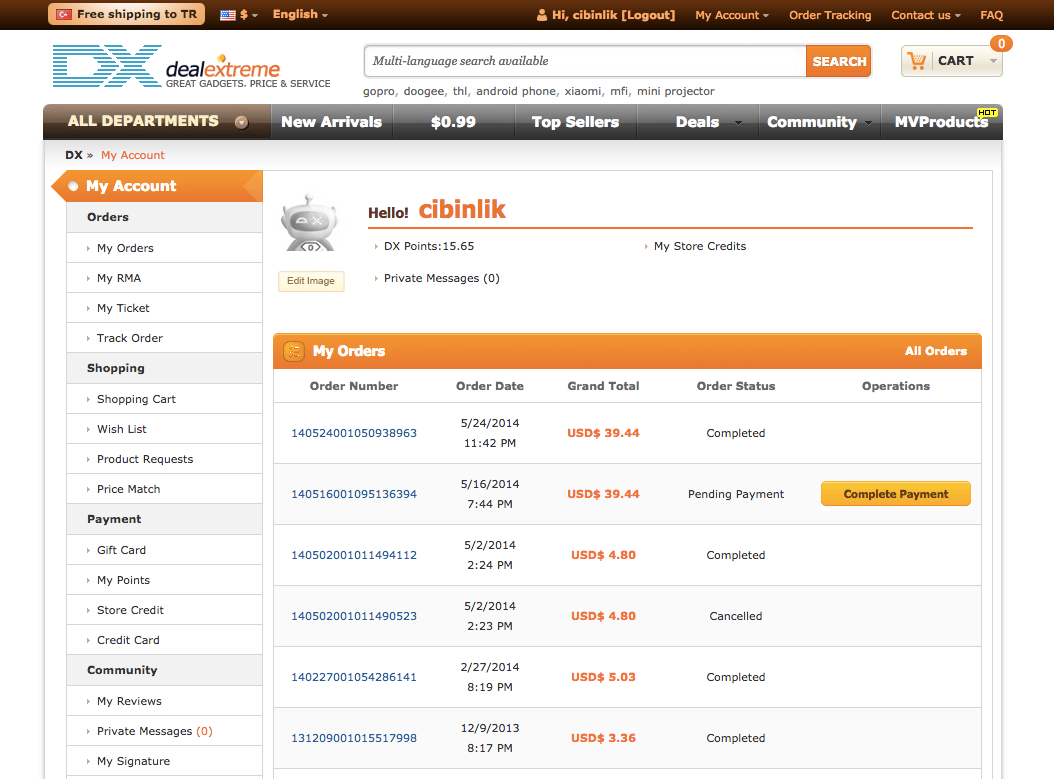Open My RMA in the sidebar
The image size is (1054, 779).
119,278
